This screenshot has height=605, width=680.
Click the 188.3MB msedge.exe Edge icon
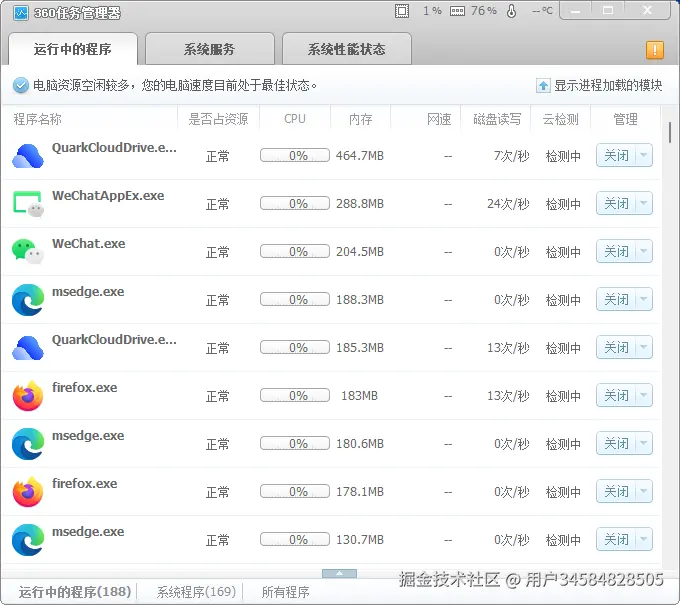coord(28,300)
